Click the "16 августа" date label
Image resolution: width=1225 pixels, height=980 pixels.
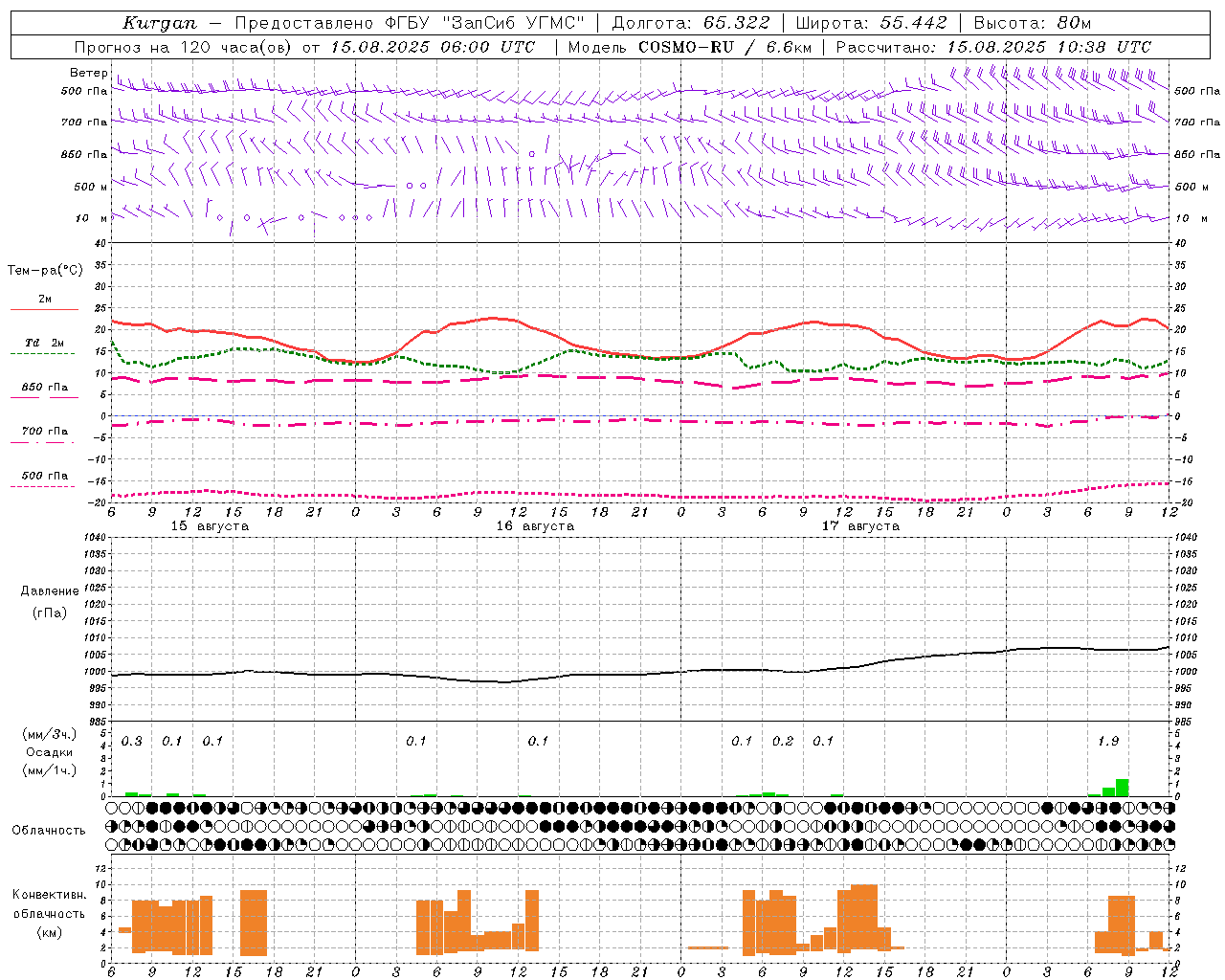[535, 526]
